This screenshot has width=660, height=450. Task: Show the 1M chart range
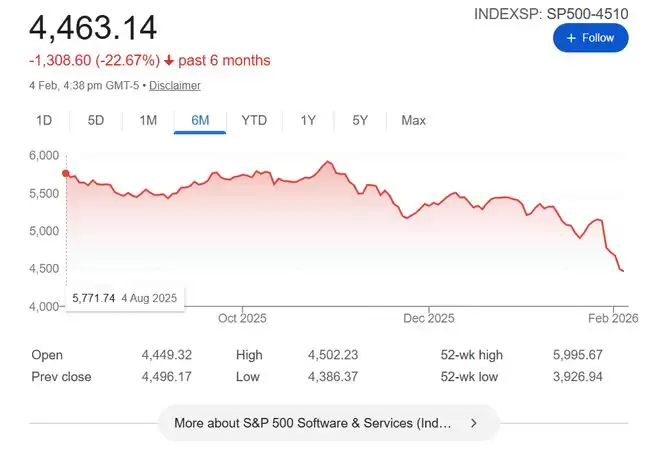tap(148, 121)
